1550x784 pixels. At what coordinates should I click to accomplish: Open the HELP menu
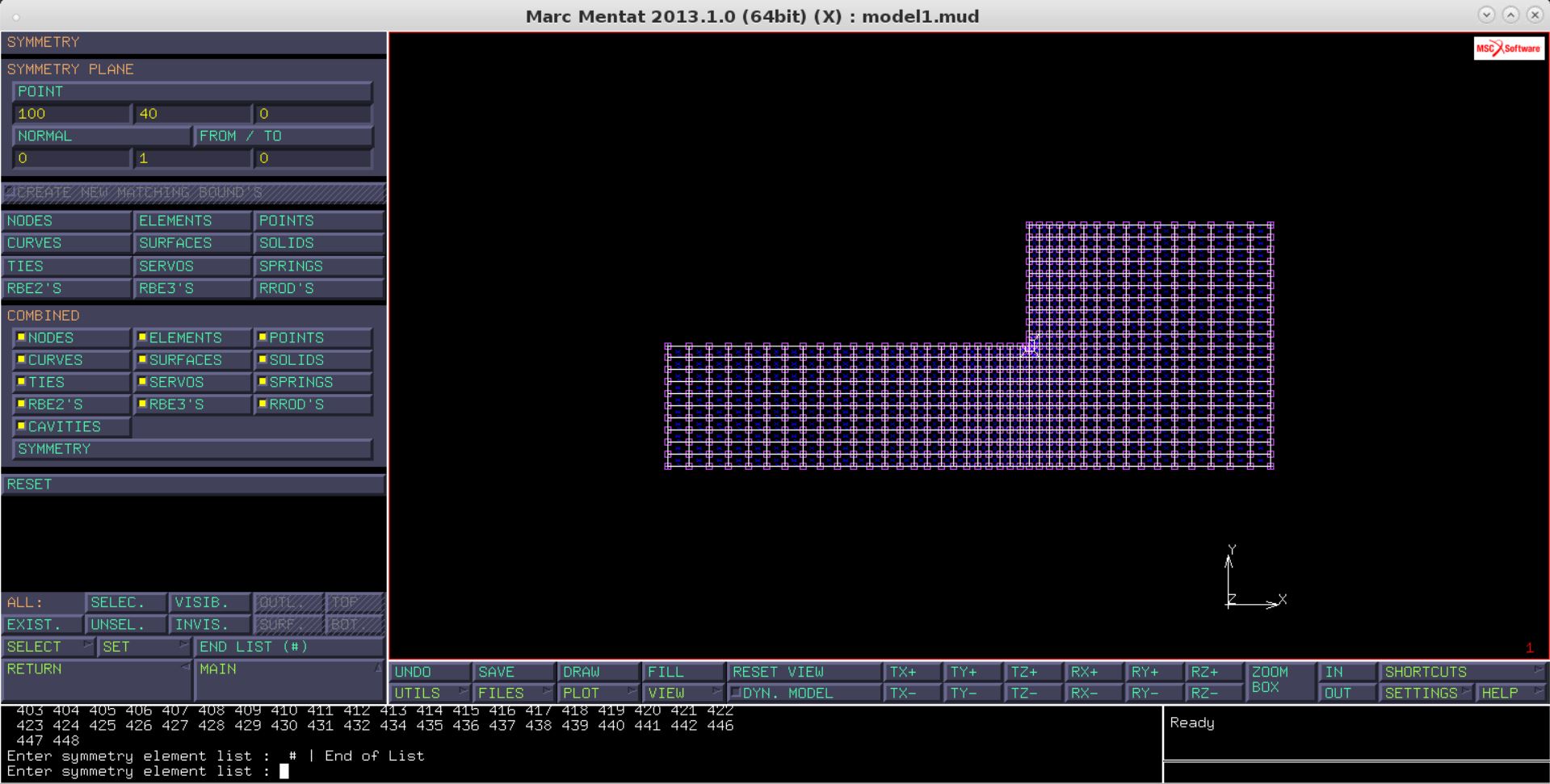pos(1511,693)
